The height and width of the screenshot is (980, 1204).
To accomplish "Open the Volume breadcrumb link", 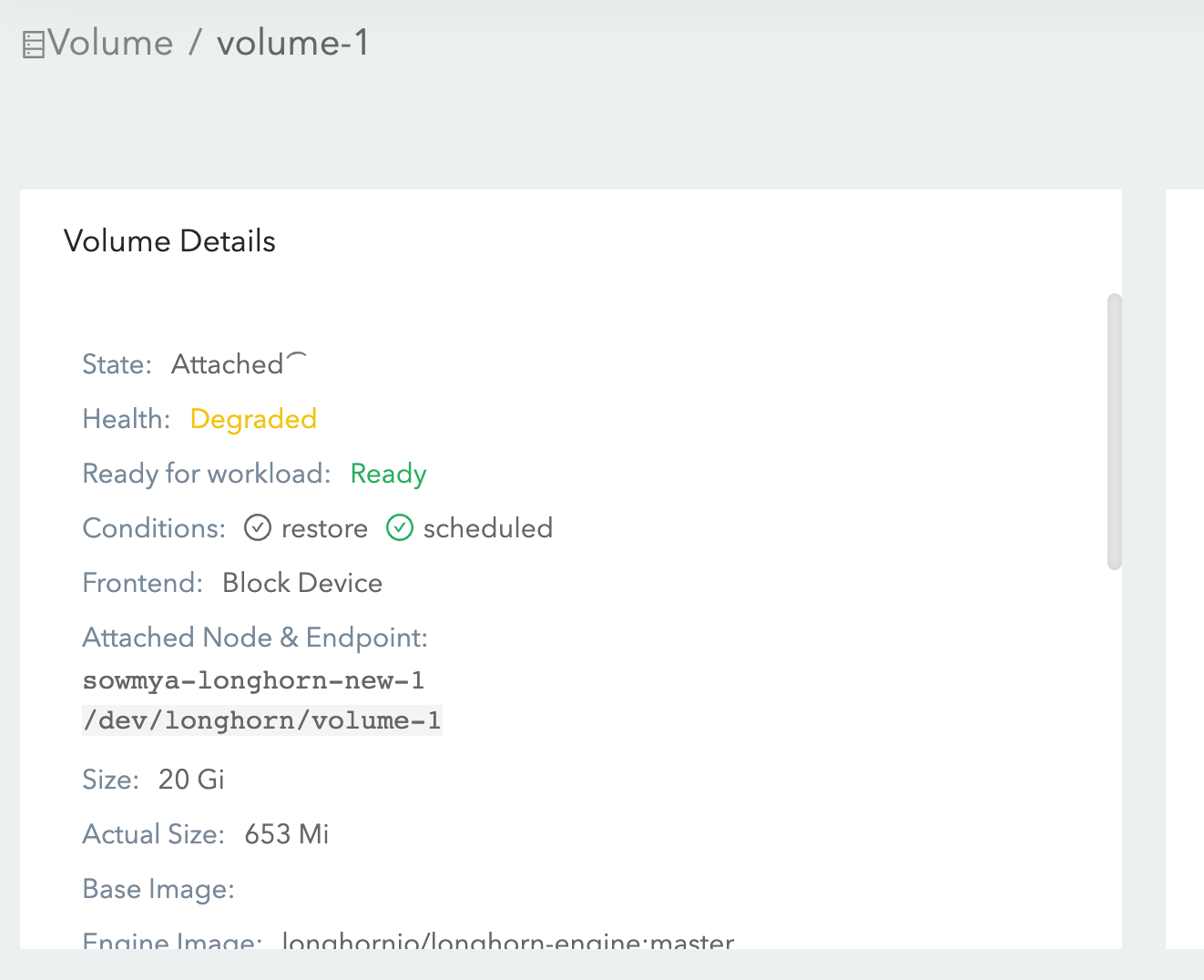I will (x=111, y=43).
